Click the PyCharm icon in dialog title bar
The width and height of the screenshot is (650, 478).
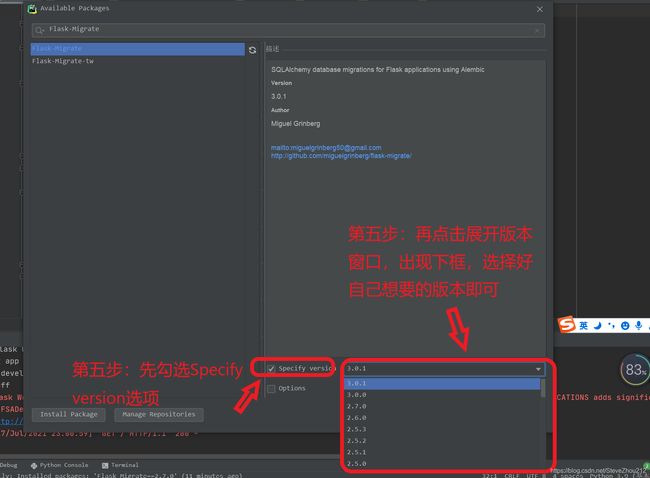pyautogui.click(x=32, y=9)
